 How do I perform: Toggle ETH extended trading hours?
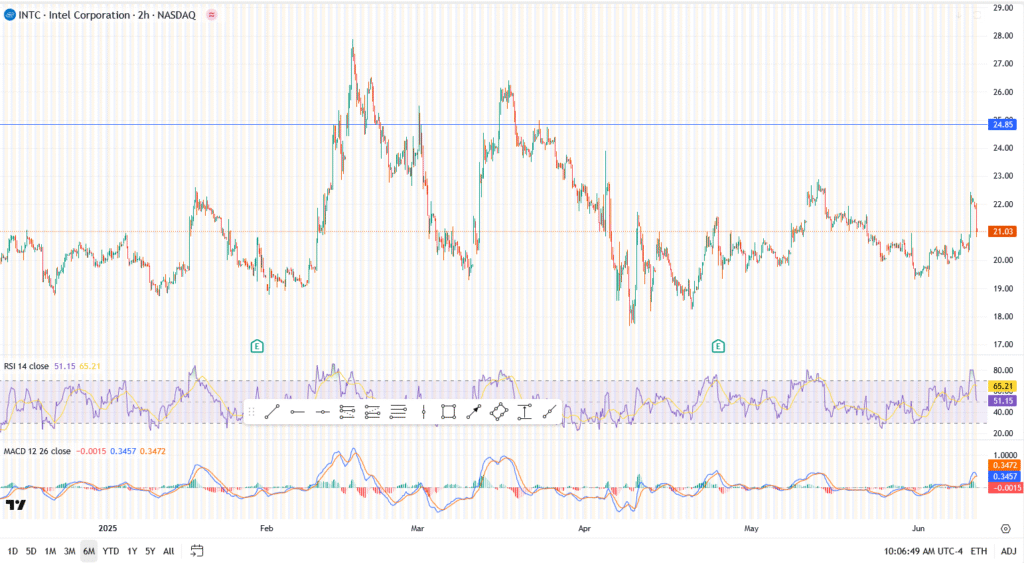coord(978,551)
